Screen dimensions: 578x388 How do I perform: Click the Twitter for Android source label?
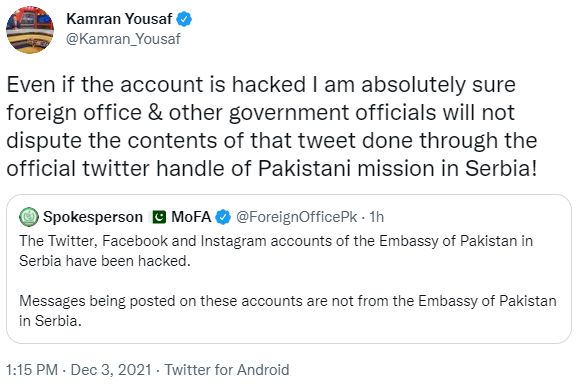click(x=227, y=370)
